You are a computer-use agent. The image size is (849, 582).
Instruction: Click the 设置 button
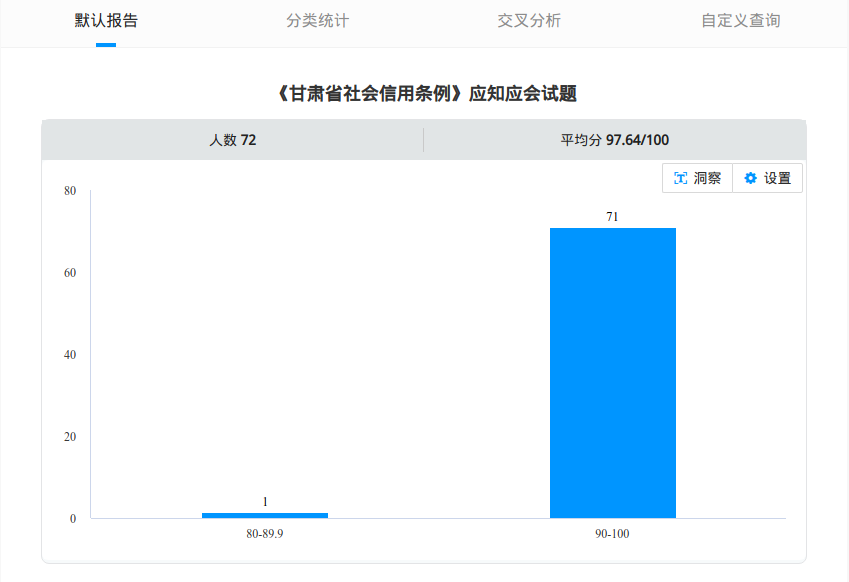[x=766, y=178]
